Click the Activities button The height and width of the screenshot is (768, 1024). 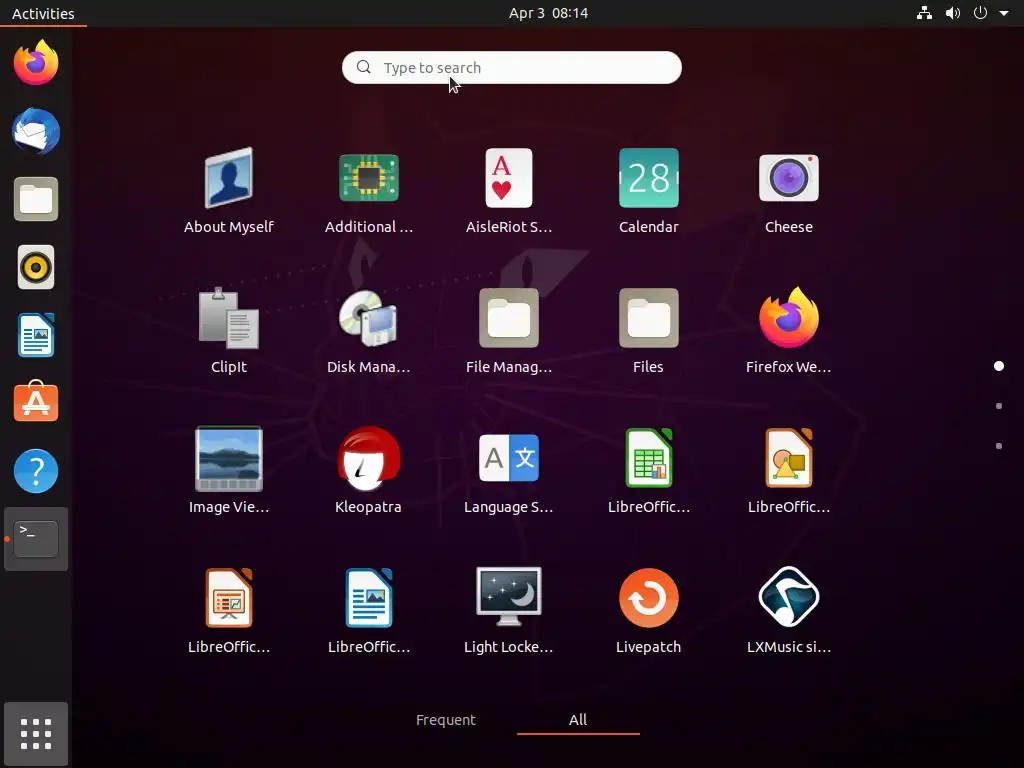click(43, 13)
